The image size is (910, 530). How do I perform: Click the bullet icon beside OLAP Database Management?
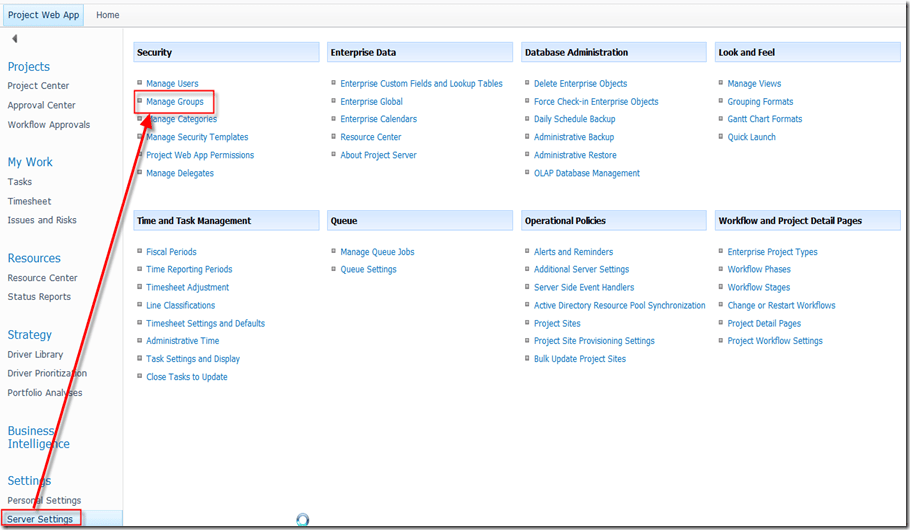pos(527,172)
